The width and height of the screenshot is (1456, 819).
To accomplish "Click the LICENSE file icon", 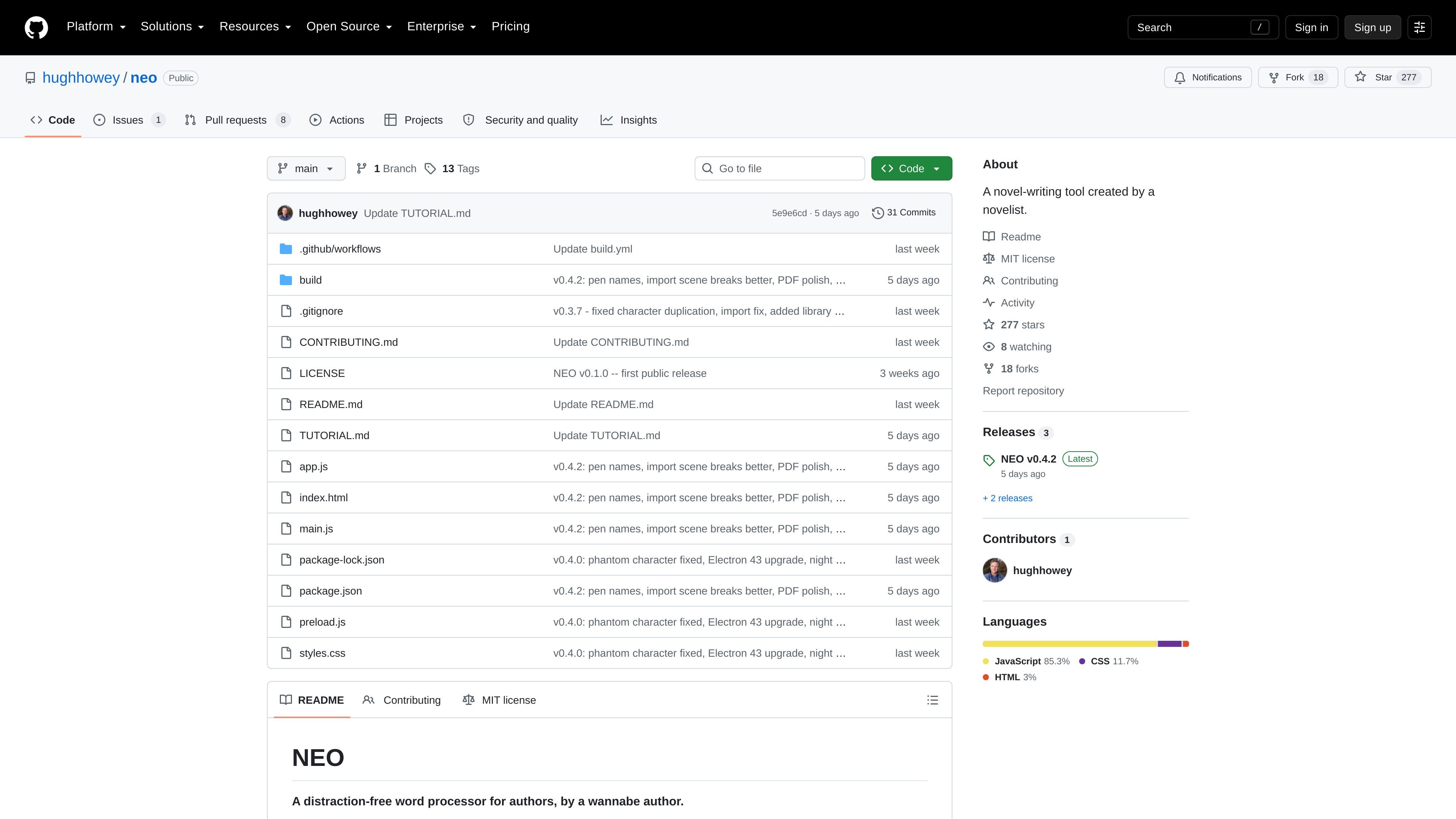I will click(x=286, y=373).
